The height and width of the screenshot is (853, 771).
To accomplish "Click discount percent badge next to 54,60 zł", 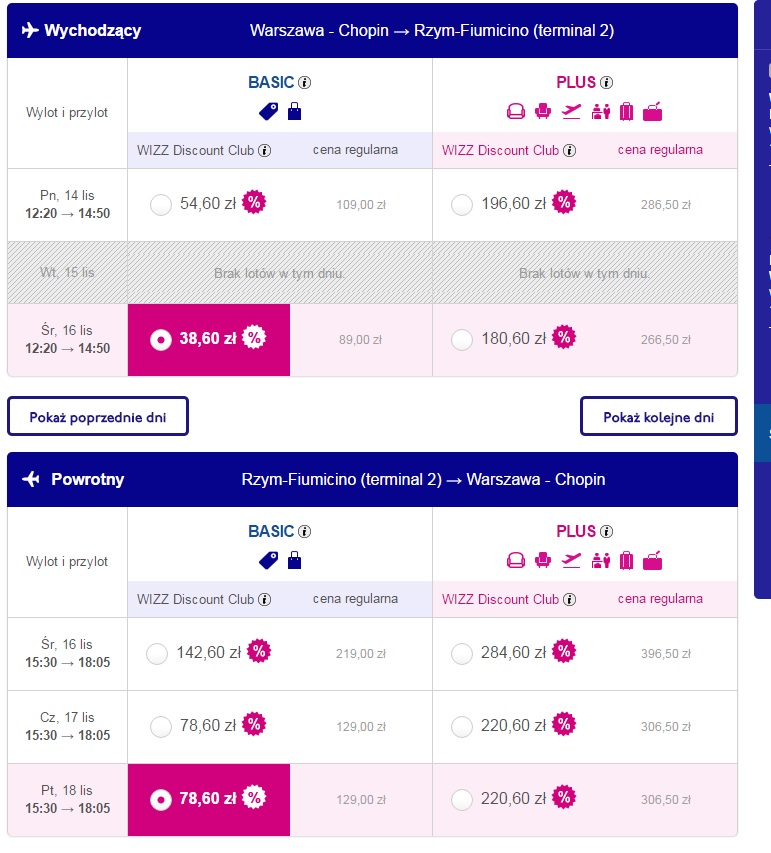I will point(254,202).
